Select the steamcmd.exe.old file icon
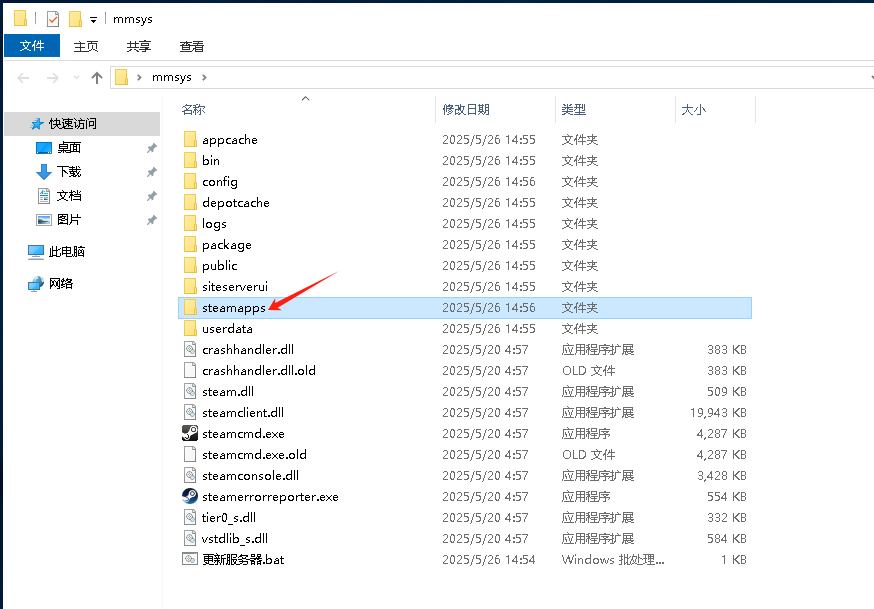Screen dimensions: 874x609 click(x=190, y=455)
